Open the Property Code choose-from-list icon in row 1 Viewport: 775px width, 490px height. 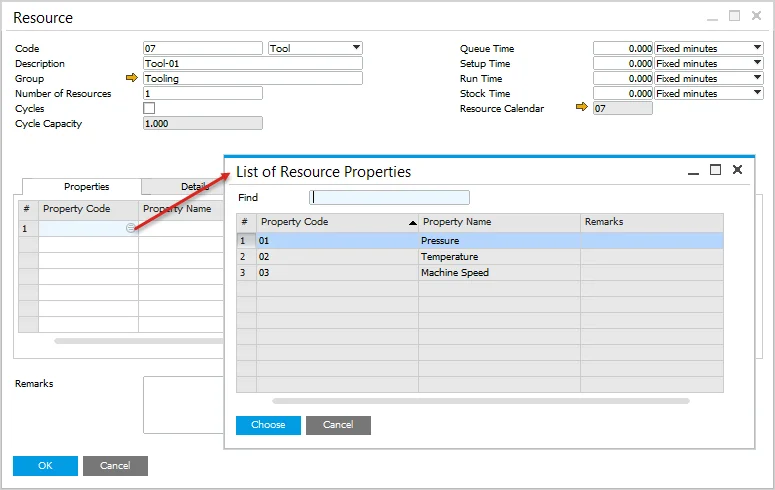coord(130,228)
